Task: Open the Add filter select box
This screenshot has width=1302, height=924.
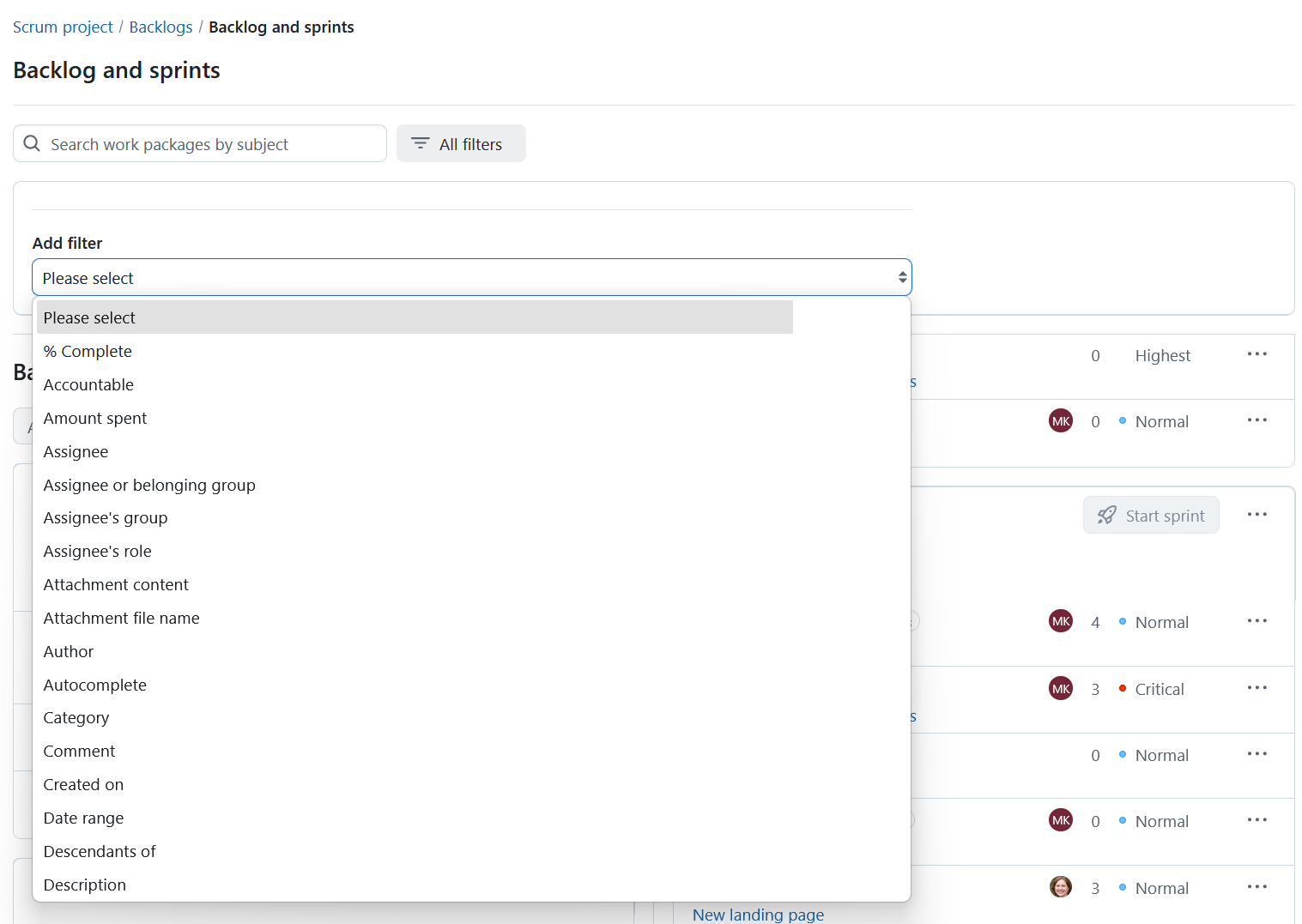Action: tap(472, 277)
